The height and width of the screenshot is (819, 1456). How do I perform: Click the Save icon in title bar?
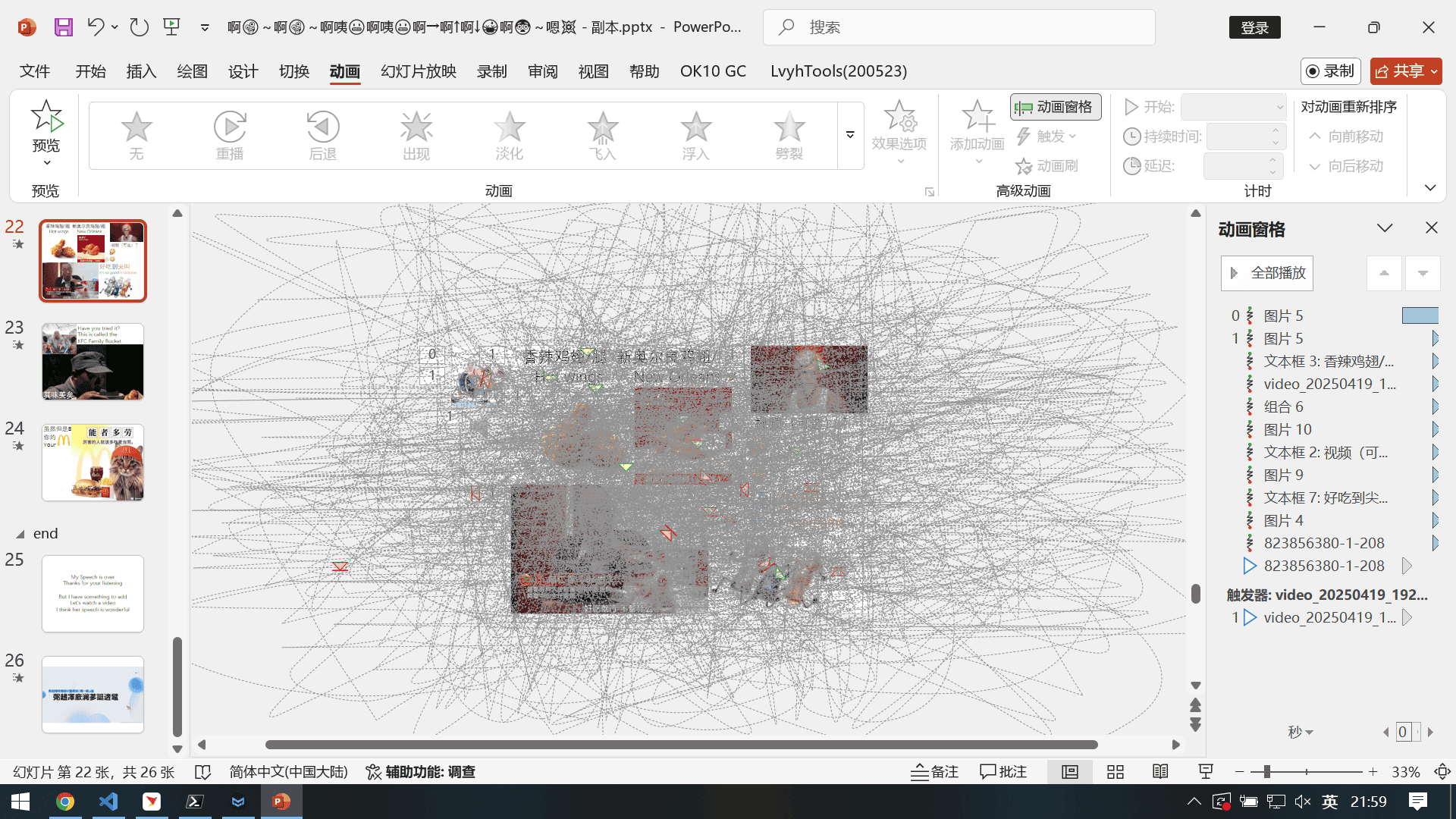tap(64, 27)
